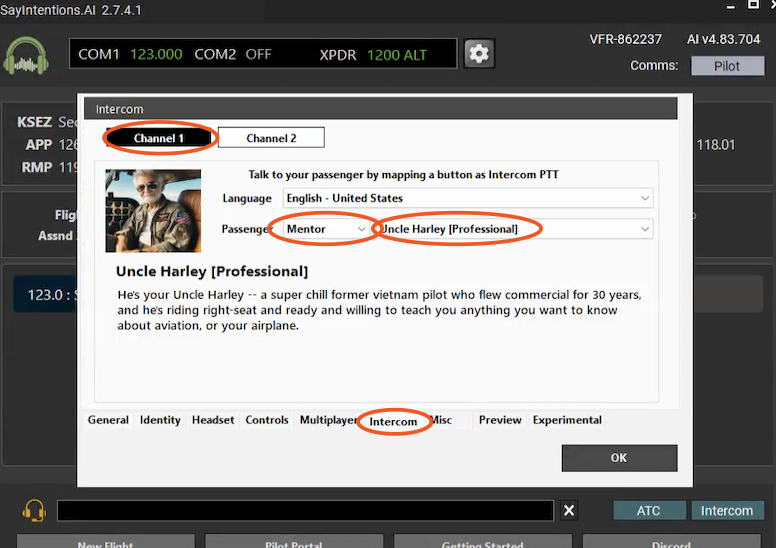Click the orange headset icon beside text box
Viewport: 776px width, 548px height.
(34, 510)
